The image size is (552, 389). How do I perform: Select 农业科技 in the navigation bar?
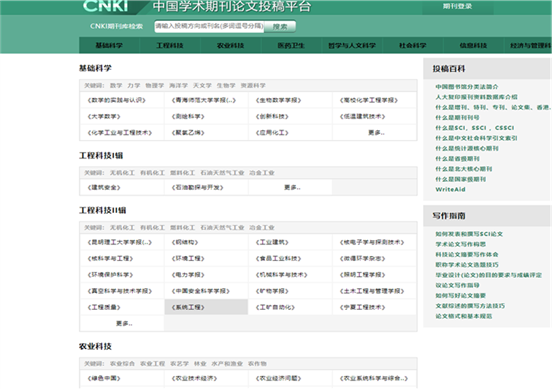coord(231,45)
